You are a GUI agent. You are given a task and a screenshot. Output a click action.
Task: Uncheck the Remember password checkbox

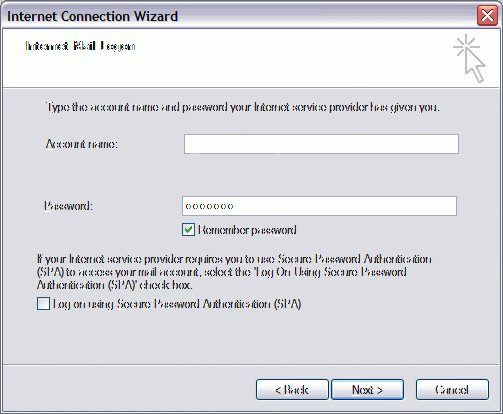188,230
